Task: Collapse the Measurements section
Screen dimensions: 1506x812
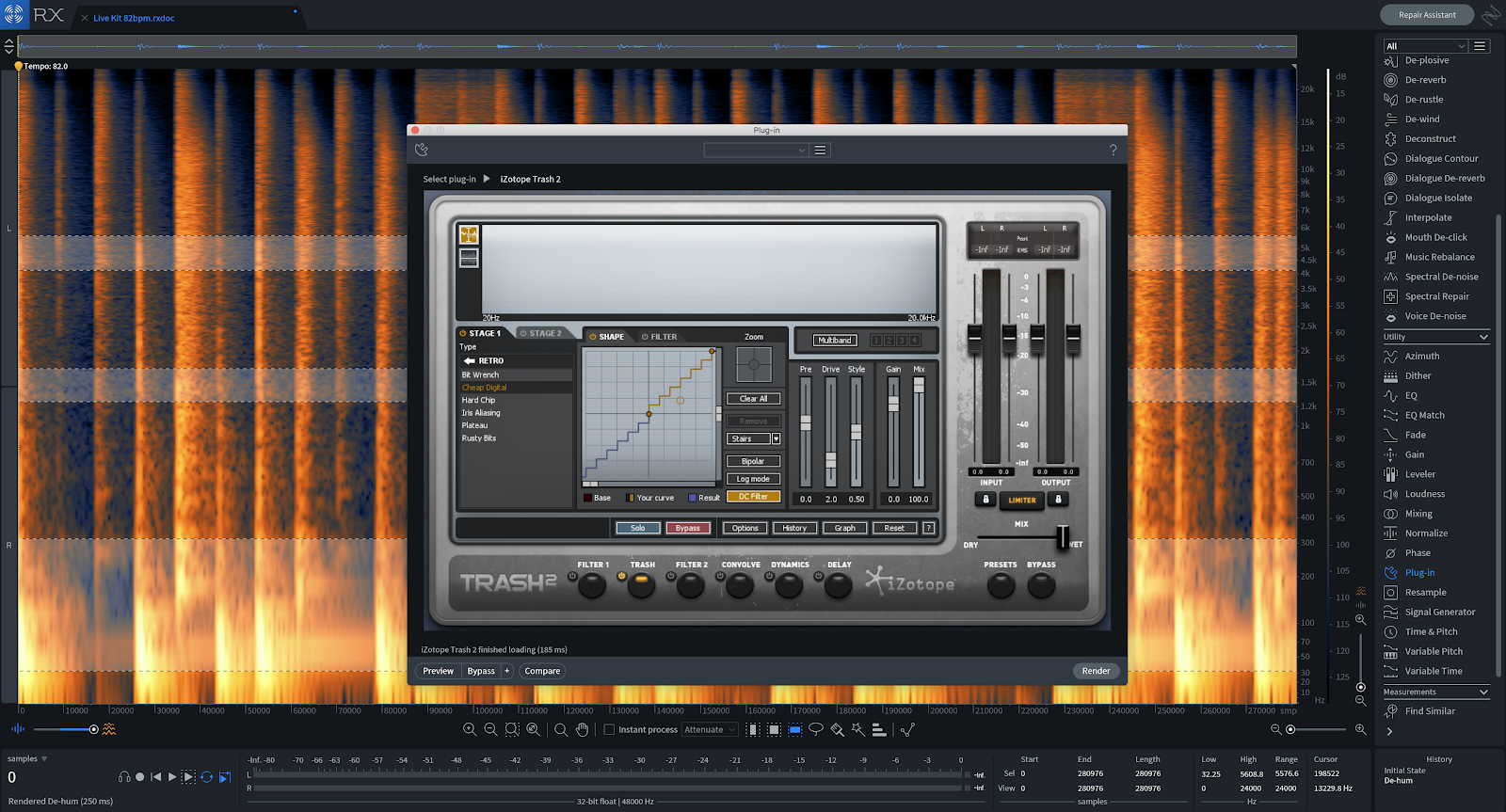Action: click(x=1483, y=693)
